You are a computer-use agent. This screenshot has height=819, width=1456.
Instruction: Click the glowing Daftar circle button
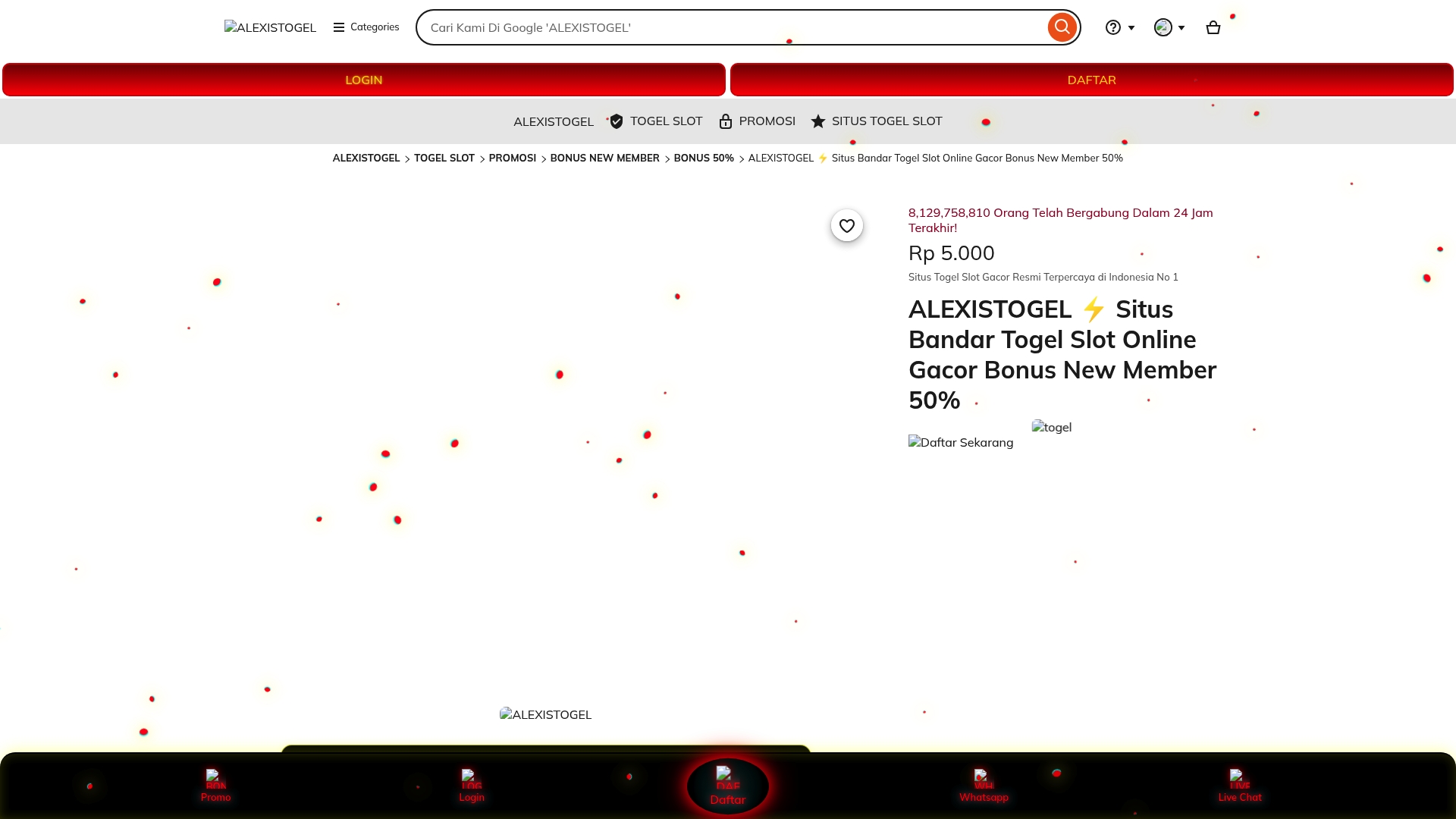click(727, 786)
